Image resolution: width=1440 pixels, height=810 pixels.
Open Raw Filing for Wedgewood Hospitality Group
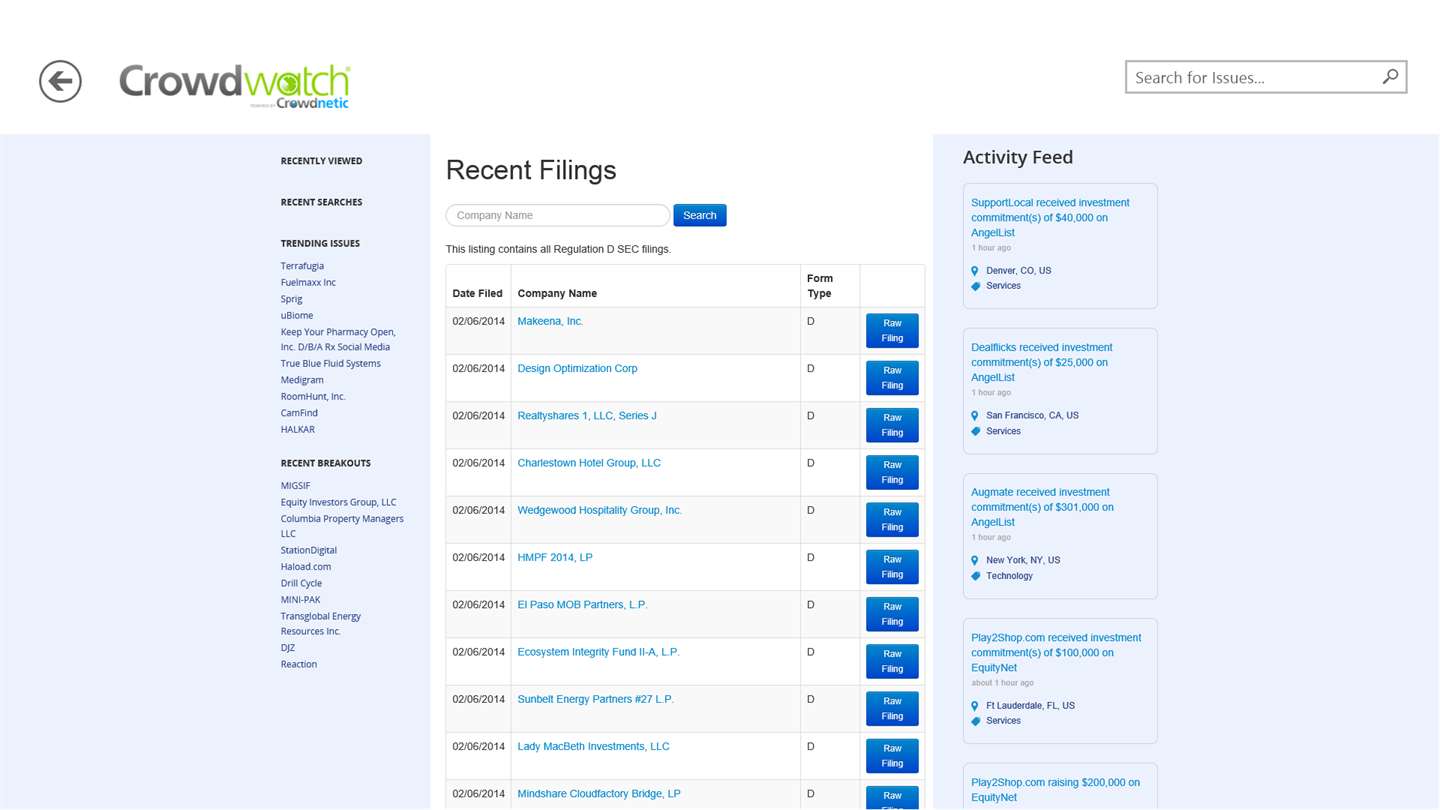[892, 519]
